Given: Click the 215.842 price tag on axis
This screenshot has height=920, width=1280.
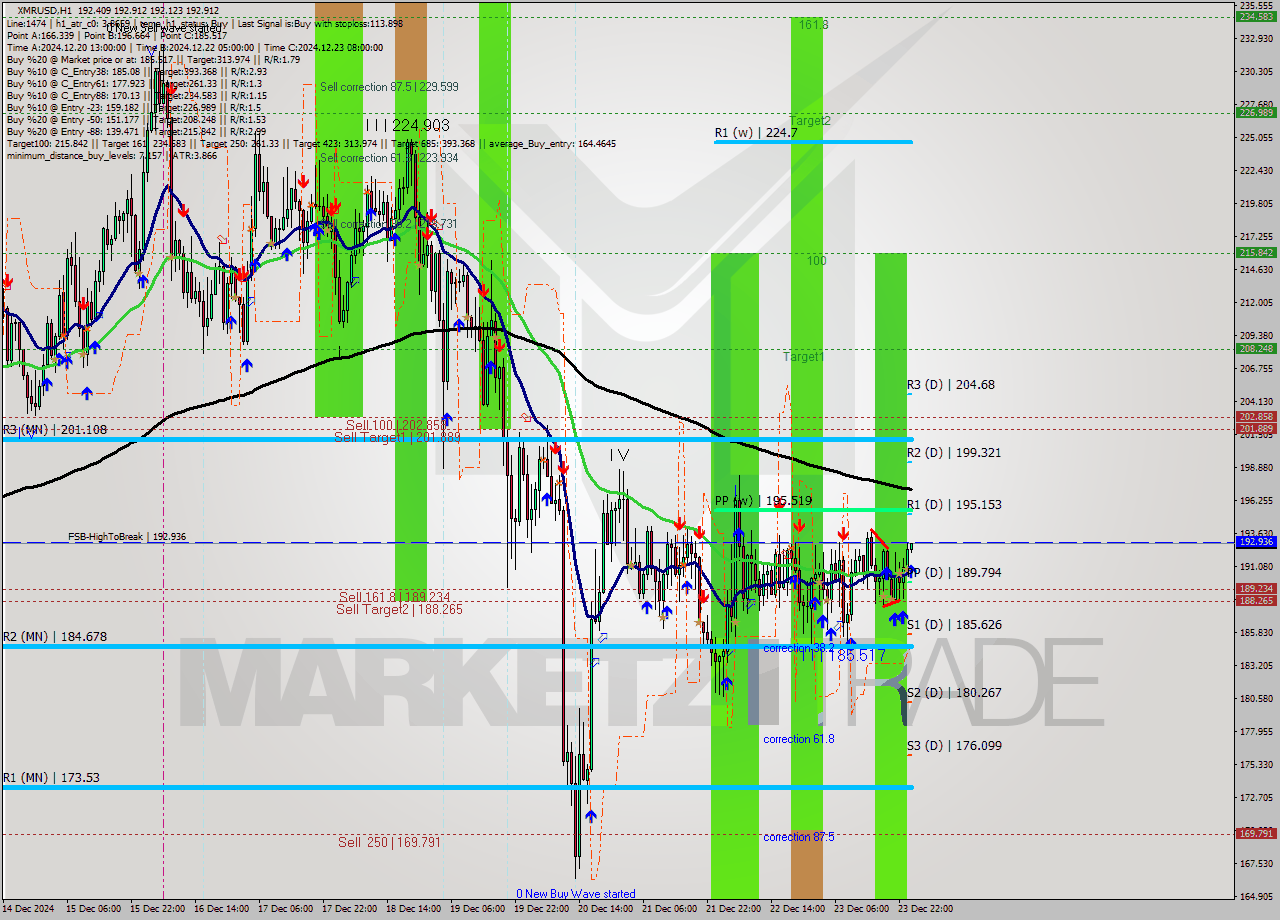Looking at the screenshot, I should pyautogui.click(x=1257, y=253).
